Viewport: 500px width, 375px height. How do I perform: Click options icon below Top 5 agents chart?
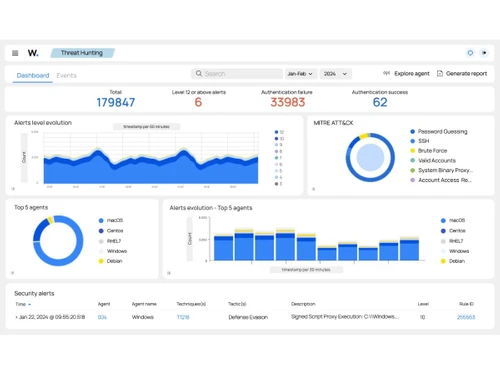pos(12,273)
